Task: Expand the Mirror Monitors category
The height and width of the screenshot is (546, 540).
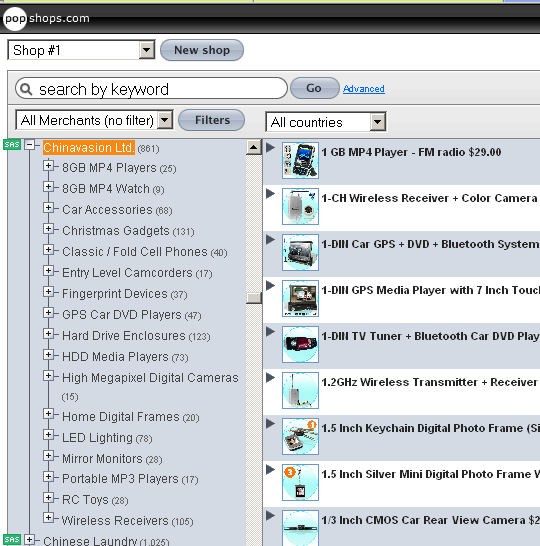Action: [x=48, y=455]
